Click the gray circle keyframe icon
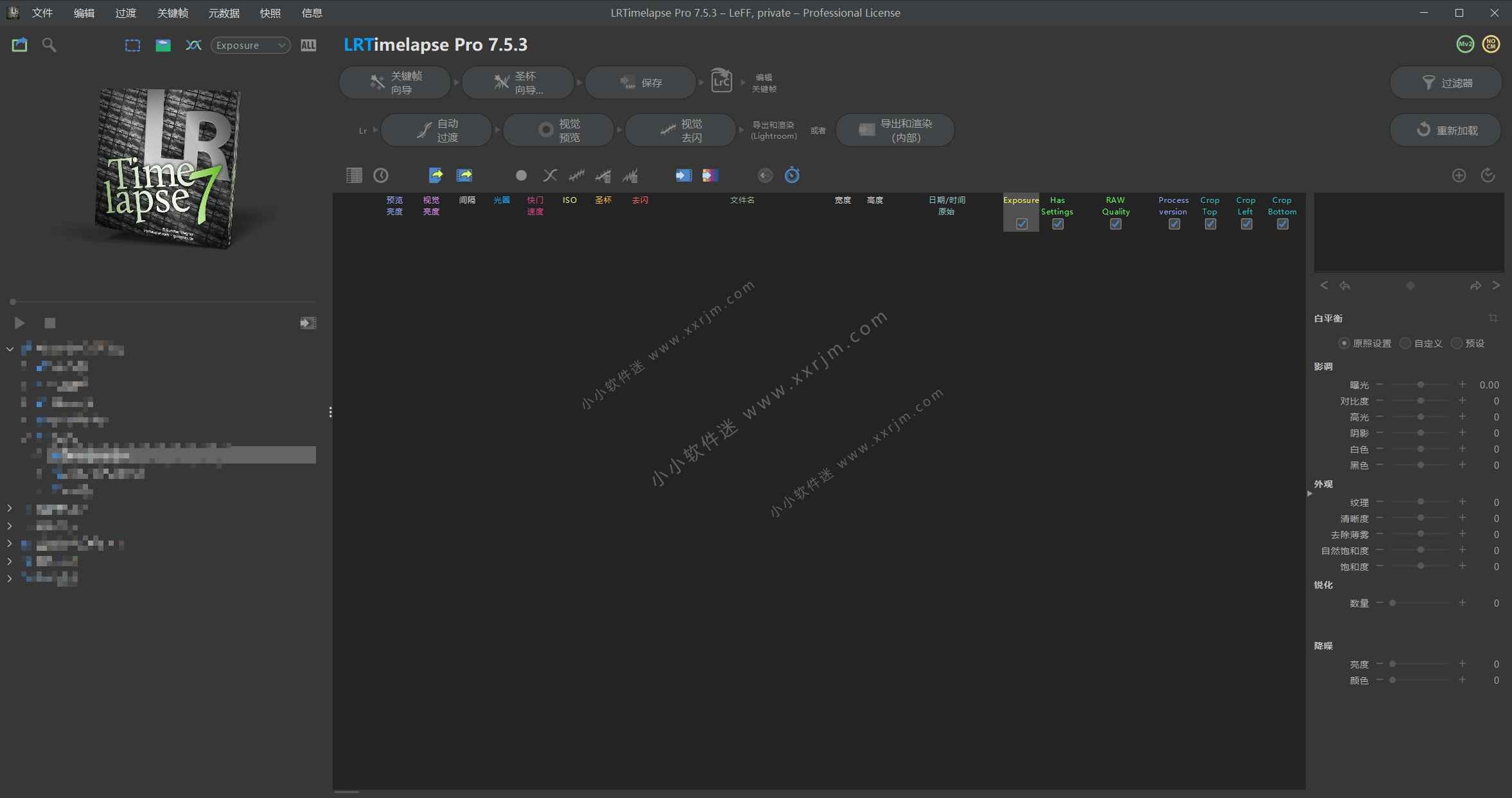Image resolution: width=1512 pixels, height=798 pixels. pyautogui.click(x=521, y=175)
